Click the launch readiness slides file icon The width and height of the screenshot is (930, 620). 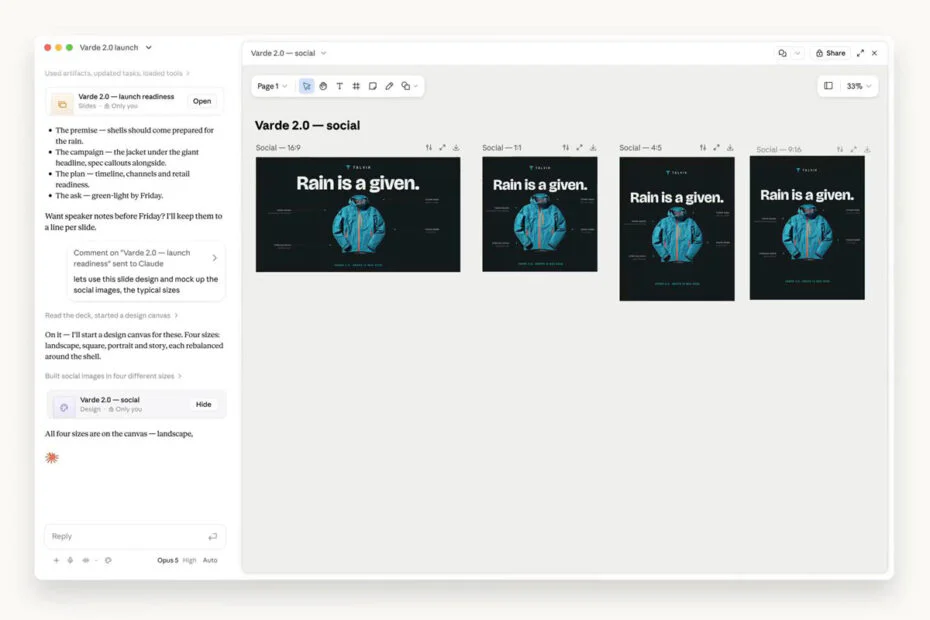tap(62, 104)
